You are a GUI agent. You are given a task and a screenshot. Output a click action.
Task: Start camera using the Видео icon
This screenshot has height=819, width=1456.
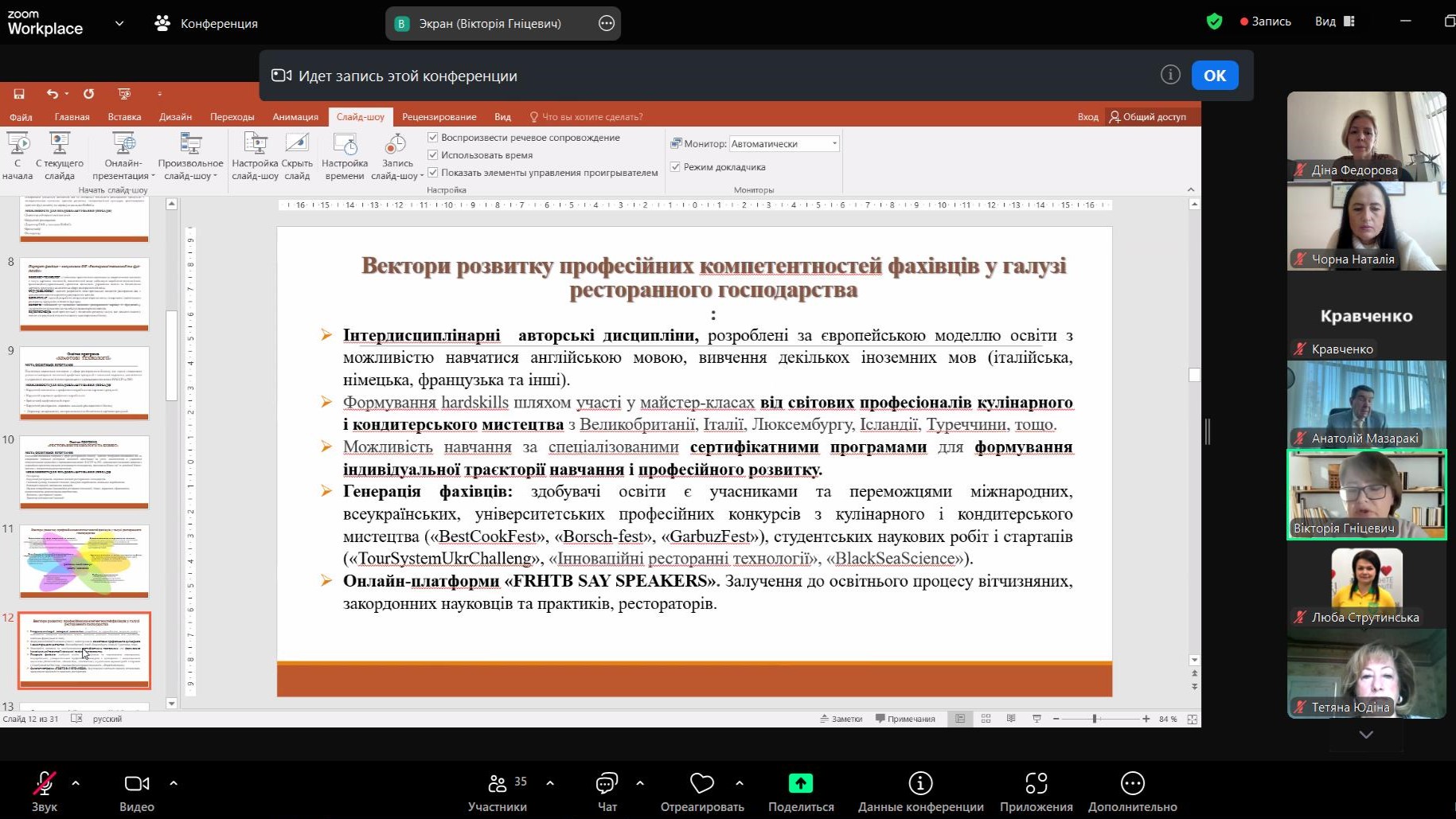point(136,784)
